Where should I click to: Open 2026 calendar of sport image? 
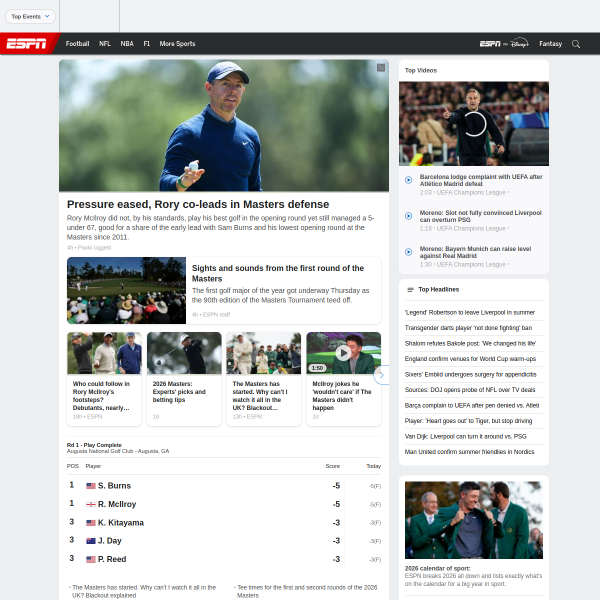(x=474, y=520)
